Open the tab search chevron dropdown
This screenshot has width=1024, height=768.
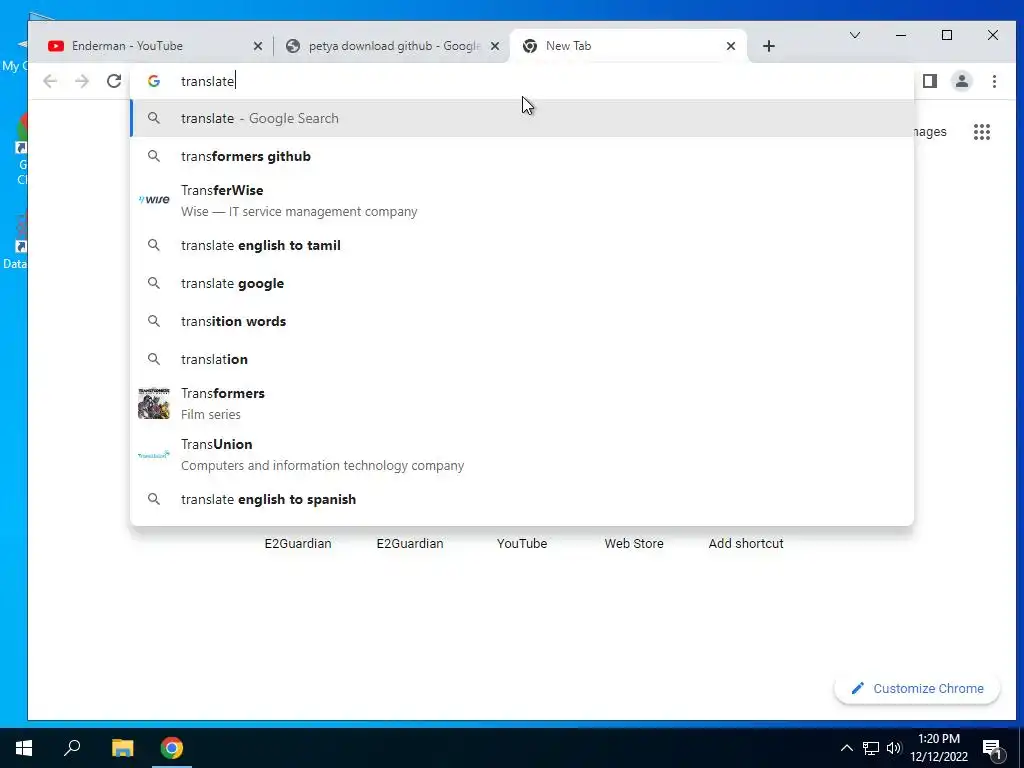(x=855, y=35)
